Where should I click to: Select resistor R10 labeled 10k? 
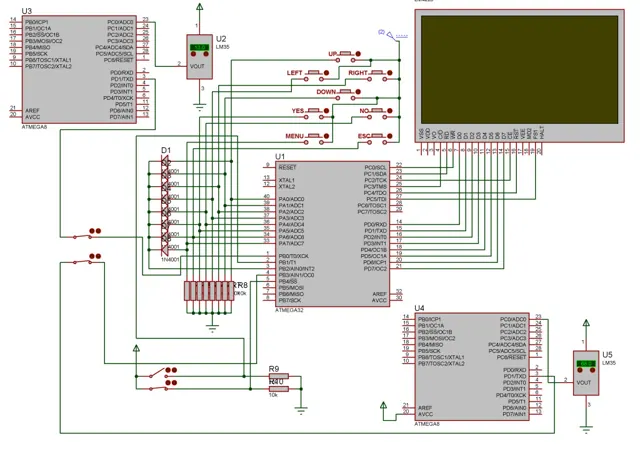(x=279, y=389)
